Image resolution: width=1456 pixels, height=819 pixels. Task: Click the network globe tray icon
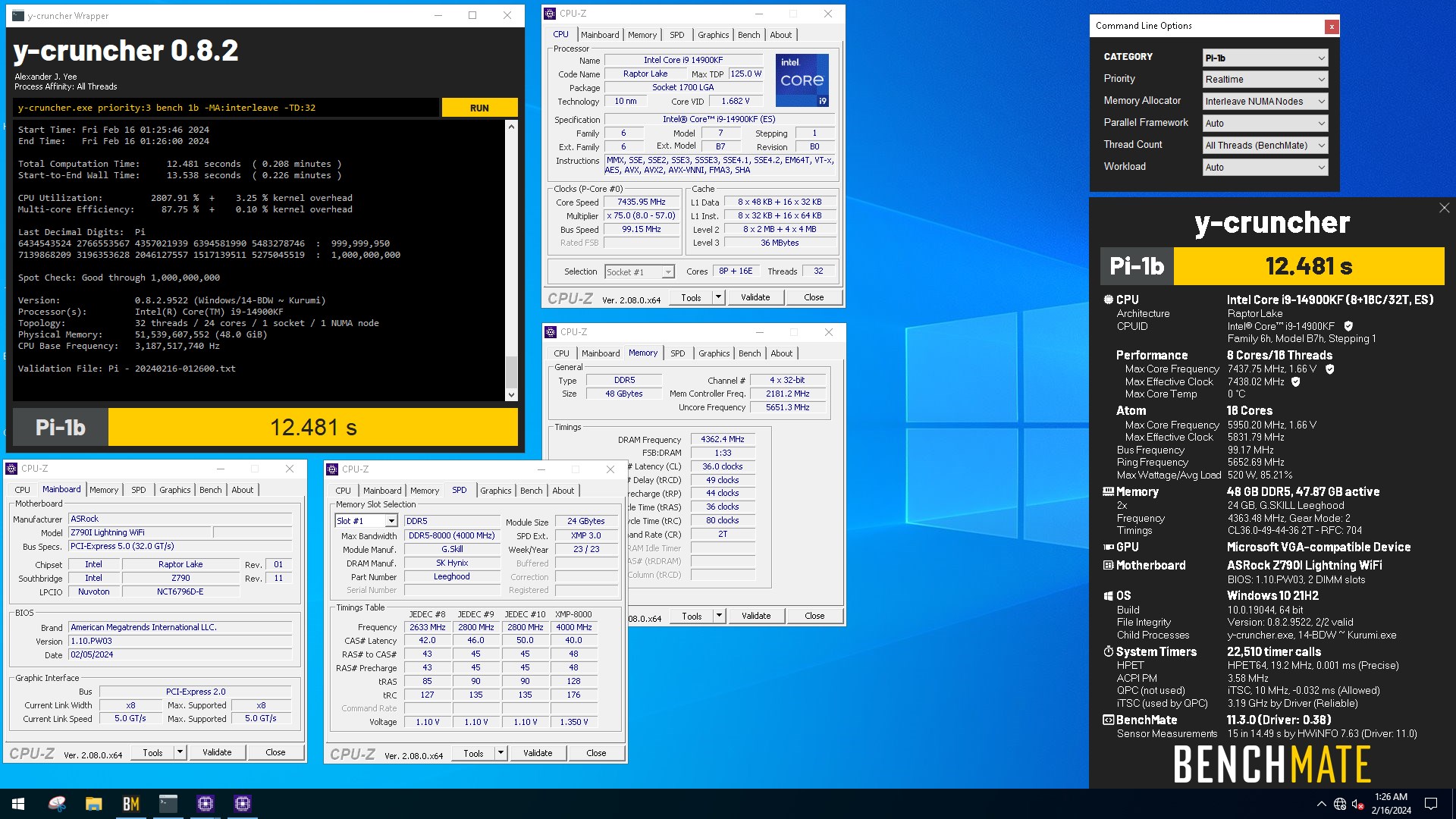tap(1340, 804)
